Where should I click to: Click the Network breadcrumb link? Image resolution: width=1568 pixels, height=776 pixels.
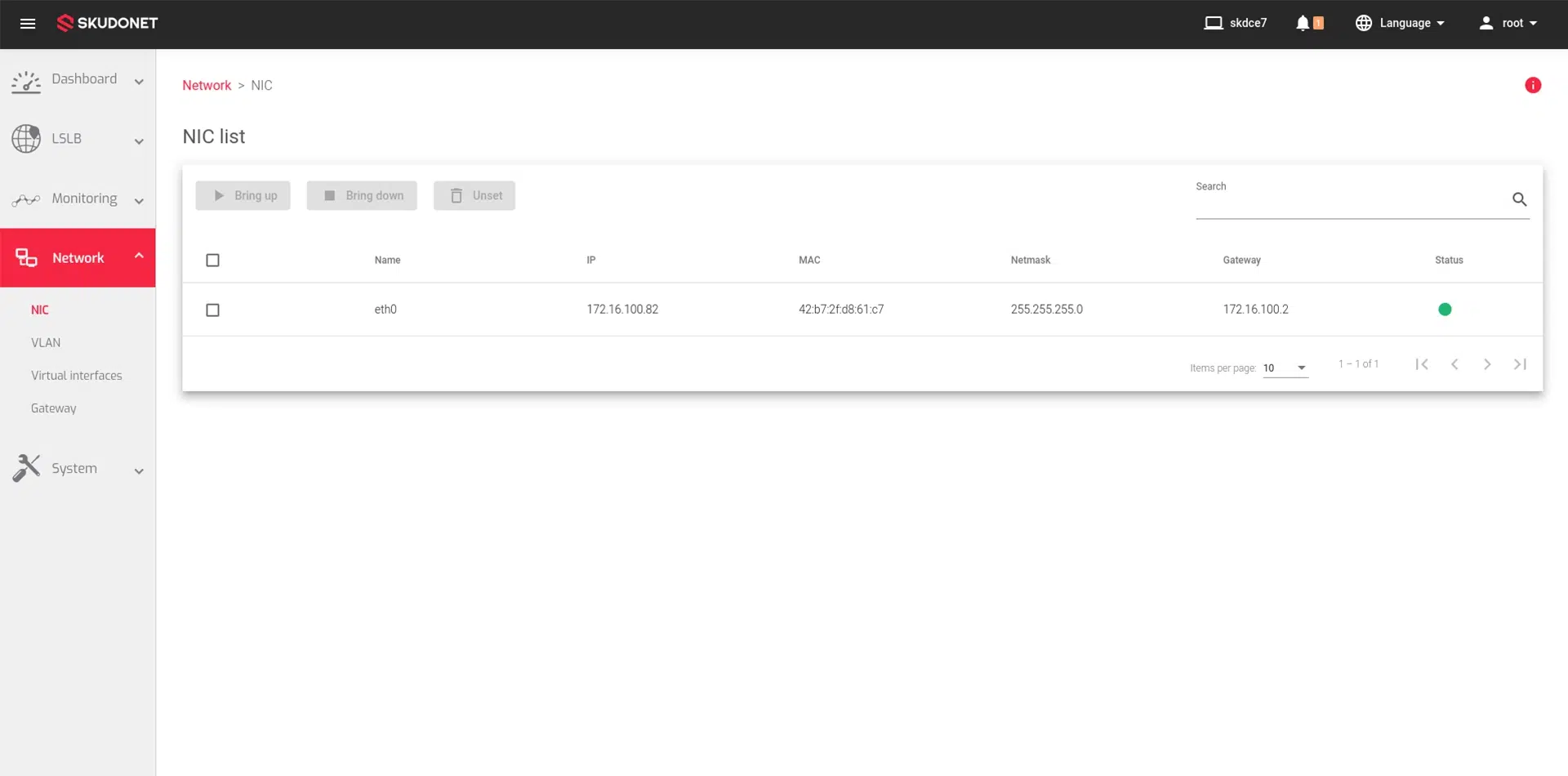207,86
